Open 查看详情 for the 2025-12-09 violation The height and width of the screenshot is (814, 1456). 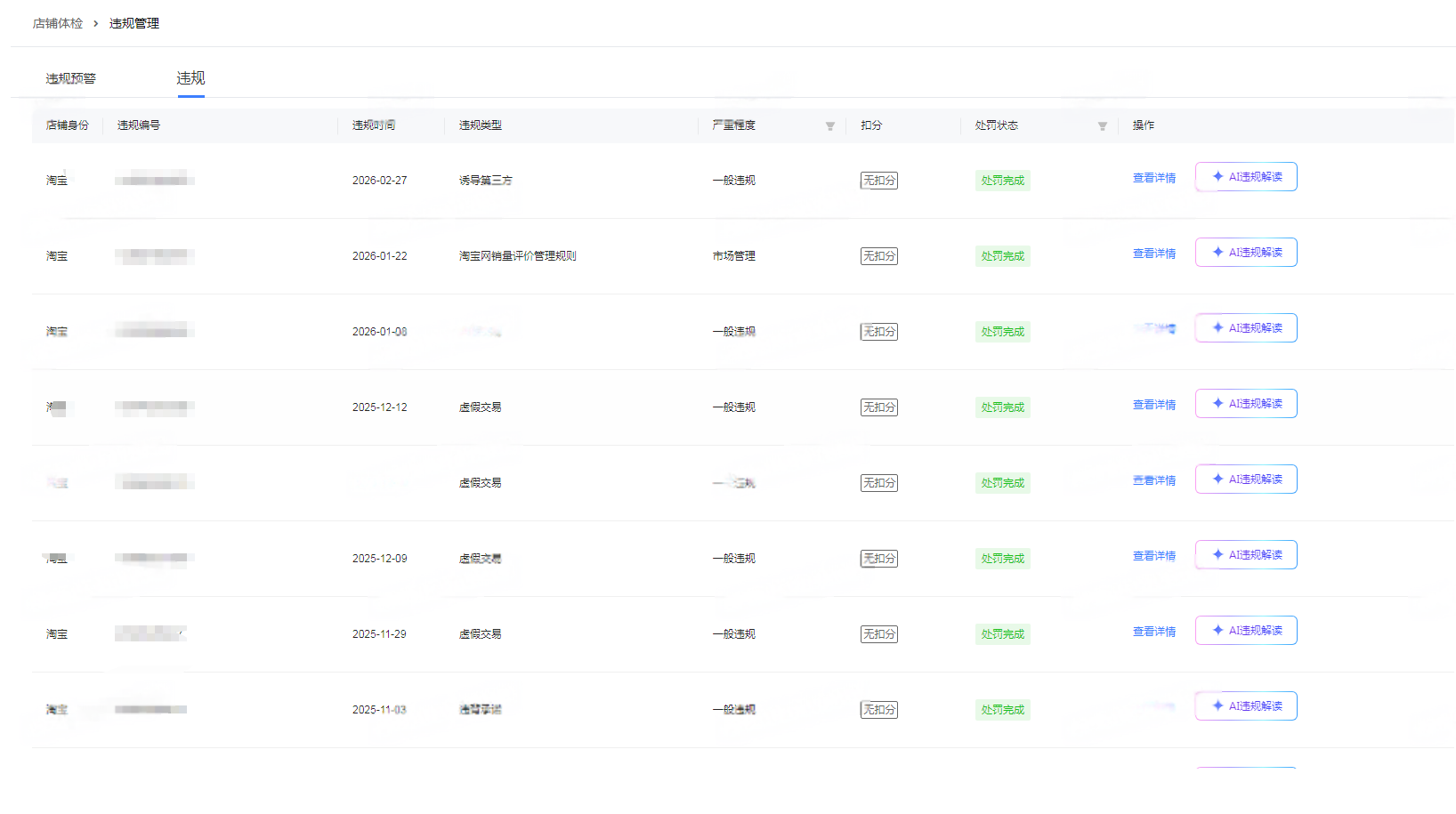point(1154,556)
